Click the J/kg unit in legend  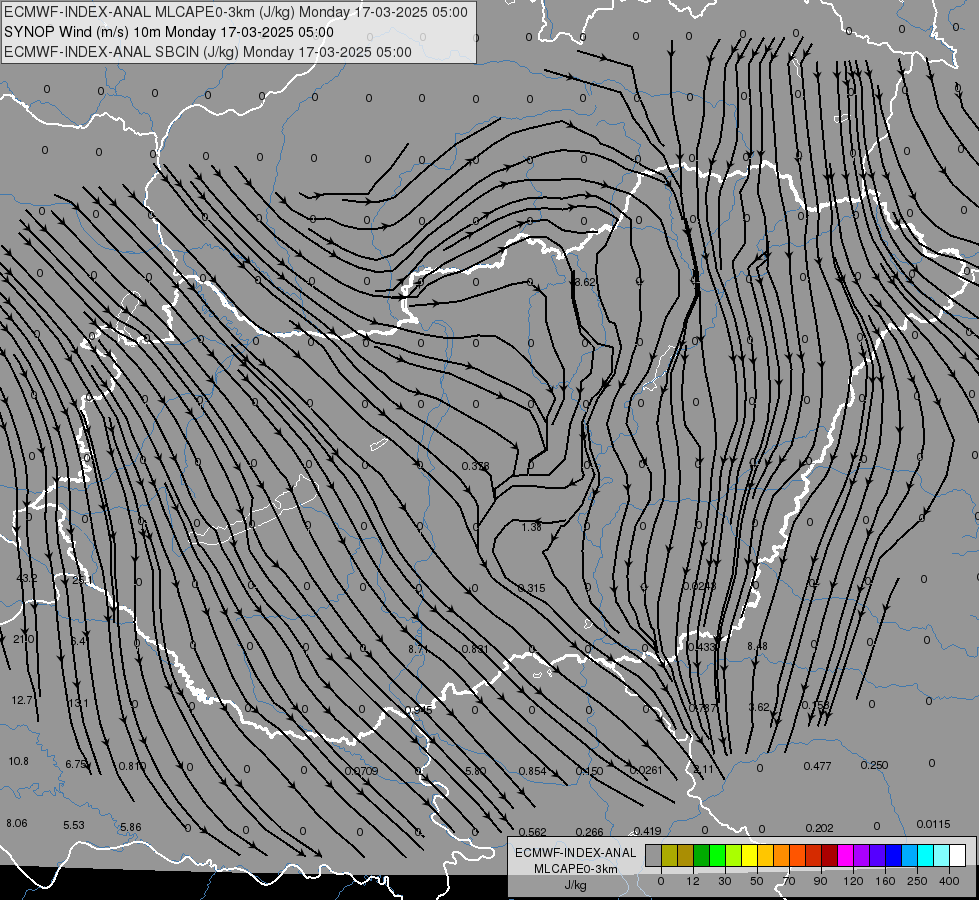click(576, 885)
